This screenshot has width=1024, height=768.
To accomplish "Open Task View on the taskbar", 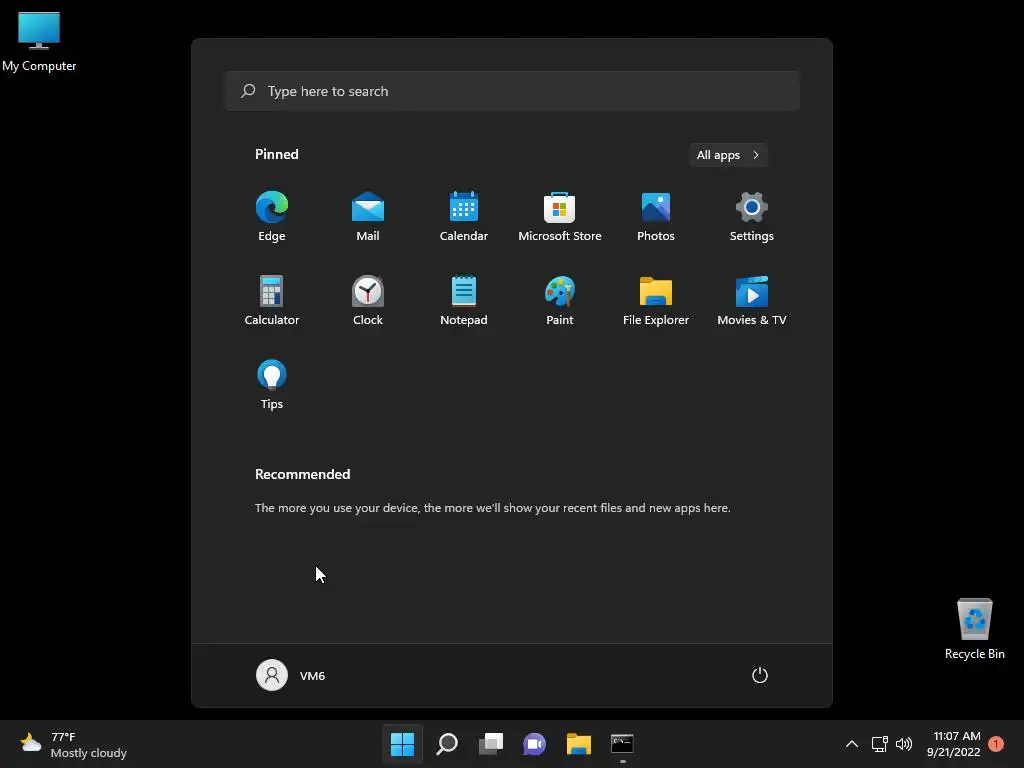I will 491,744.
